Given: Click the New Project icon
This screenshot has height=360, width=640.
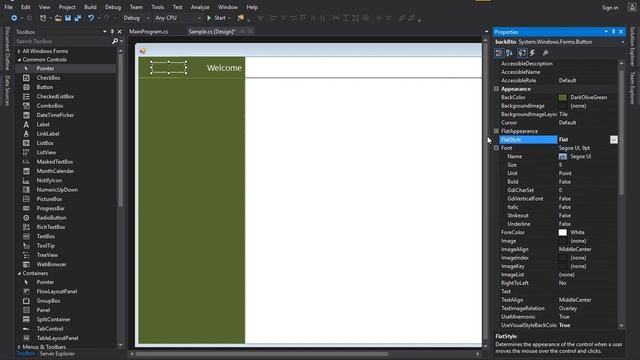Looking at the screenshot, I should coord(43,18).
